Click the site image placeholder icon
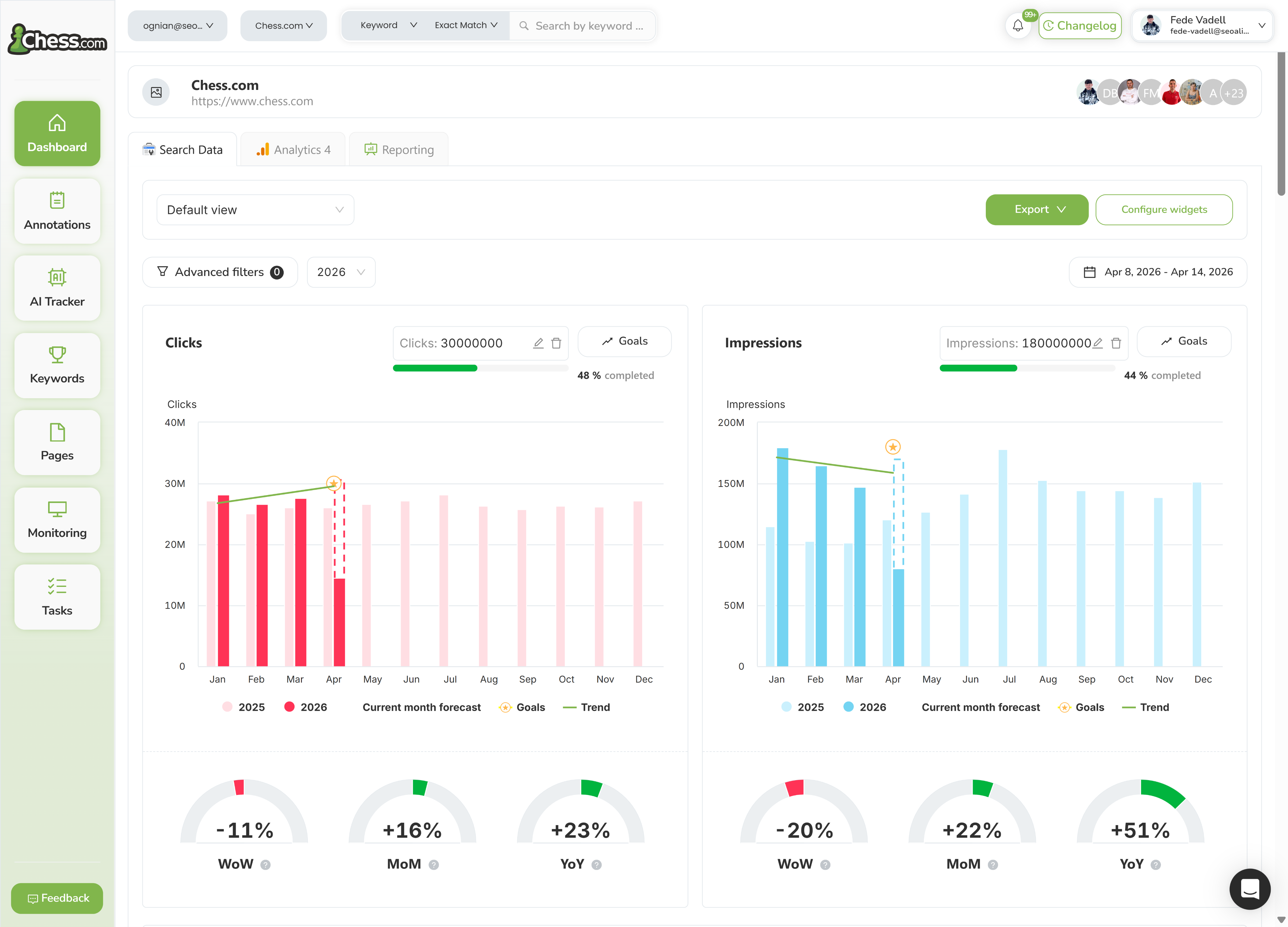The image size is (1288, 927). click(x=156, y=92)
